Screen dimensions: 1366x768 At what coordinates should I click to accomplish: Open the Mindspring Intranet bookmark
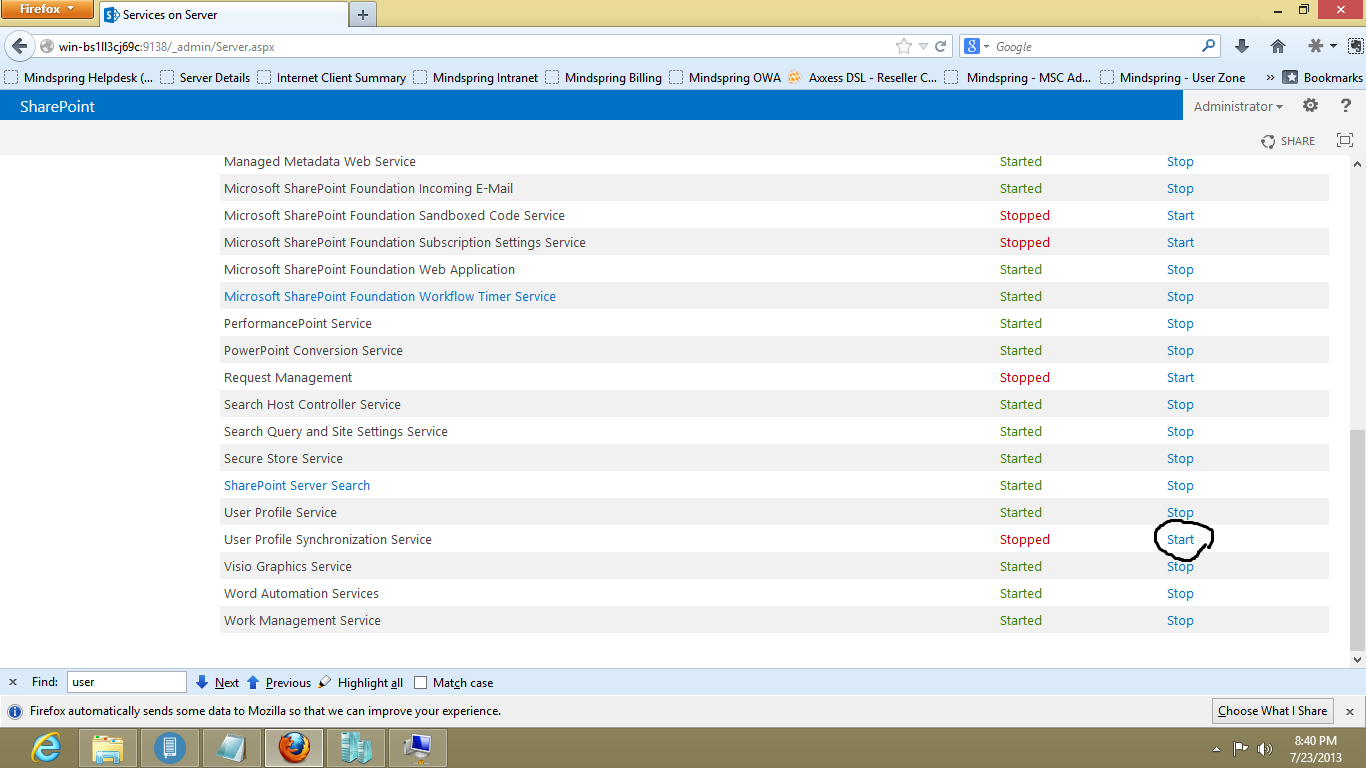[x=476, y=77]
